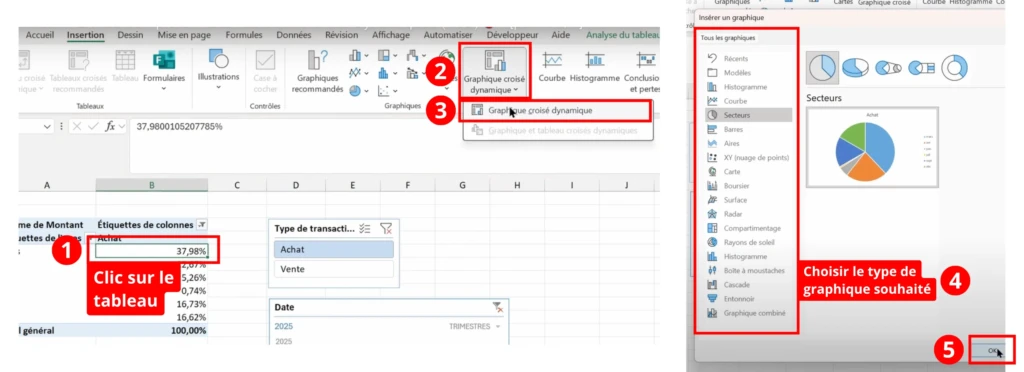Viewport: 1024px width, 372px height.
Task: Switch to the Révision tab
Action: click(342, 35)
